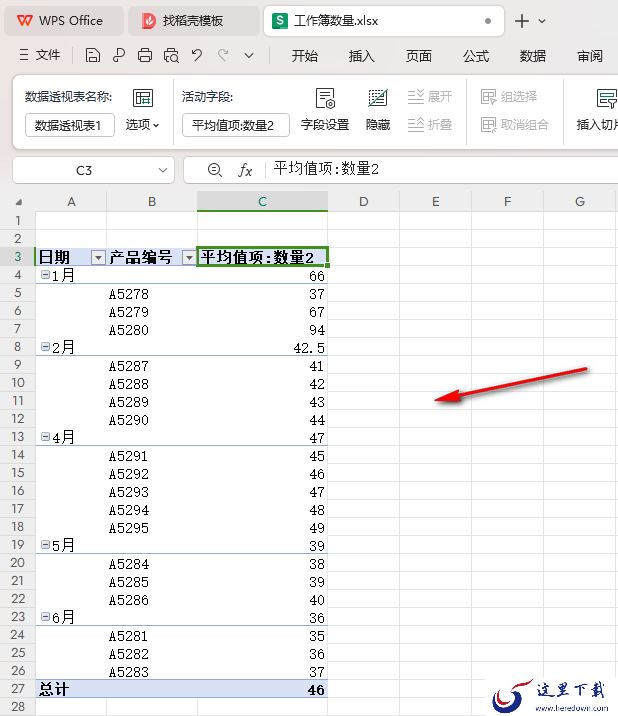Open quick access toolbar more dropdown
The height and width of the screenshot is (716, 618).
tap(249, 56)
